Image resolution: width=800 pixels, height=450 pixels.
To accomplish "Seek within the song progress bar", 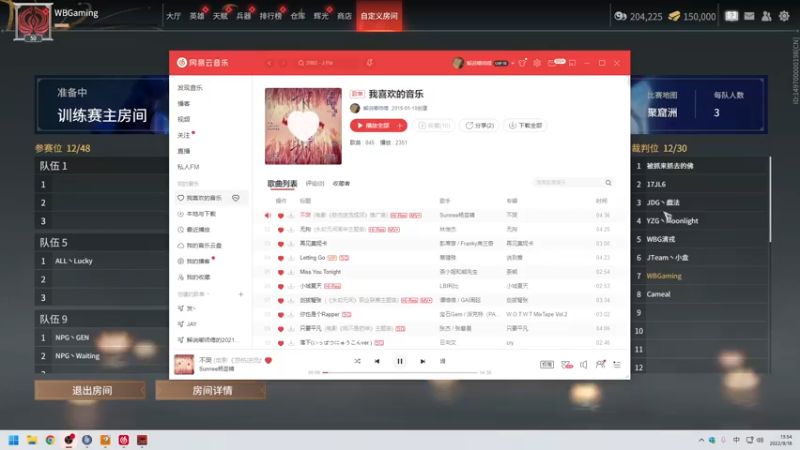I will 400,372.
